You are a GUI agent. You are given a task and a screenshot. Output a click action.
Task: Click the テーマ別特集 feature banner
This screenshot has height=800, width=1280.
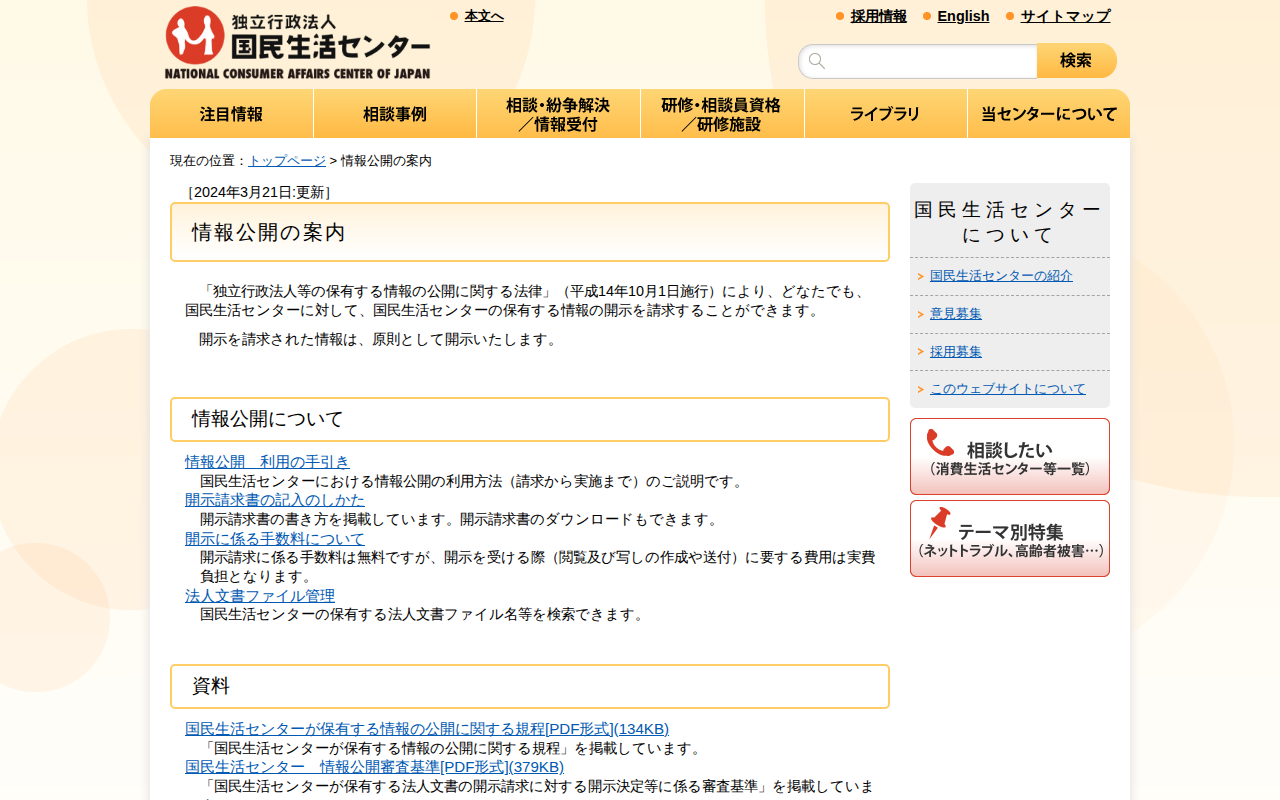[x=1010, y=539]
